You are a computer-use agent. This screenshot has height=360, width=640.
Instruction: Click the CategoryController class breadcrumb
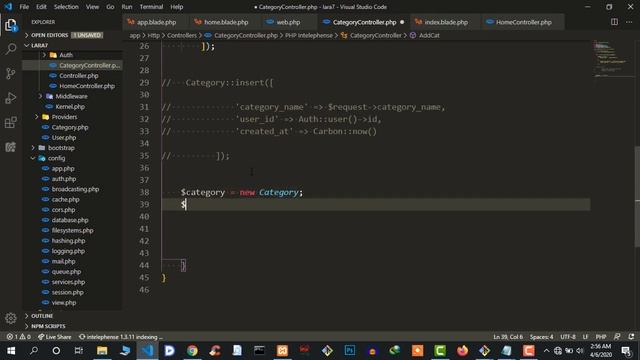[x=376, y=36]
